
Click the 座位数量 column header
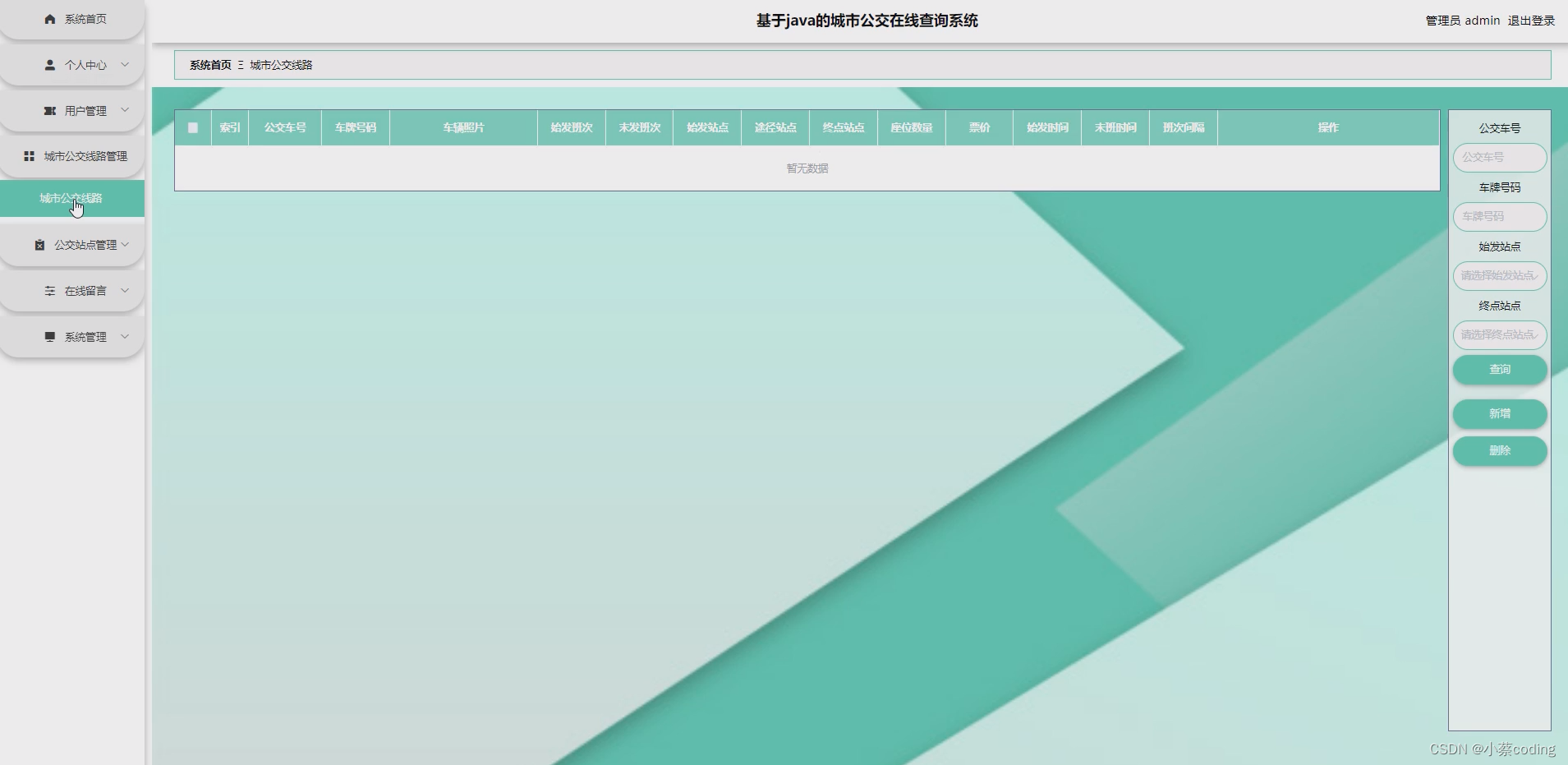pyautogui.click(x=912, y=128)
